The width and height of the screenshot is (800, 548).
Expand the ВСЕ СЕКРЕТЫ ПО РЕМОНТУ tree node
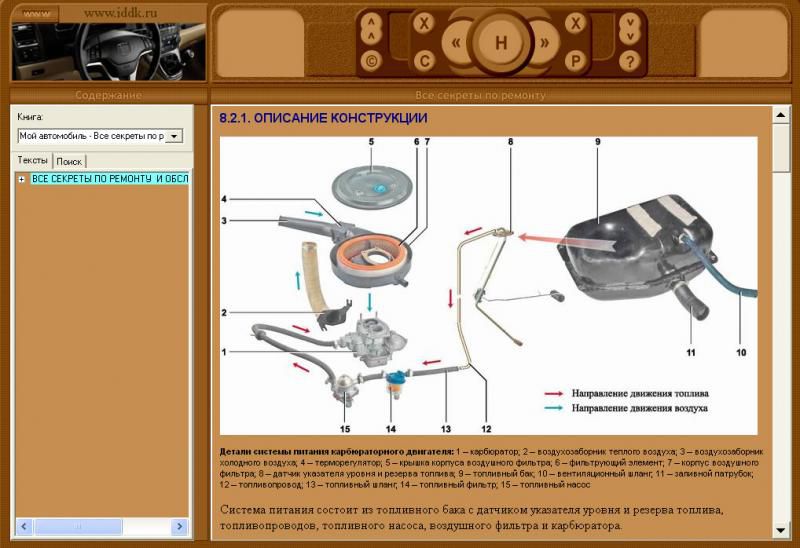[22, 179]
